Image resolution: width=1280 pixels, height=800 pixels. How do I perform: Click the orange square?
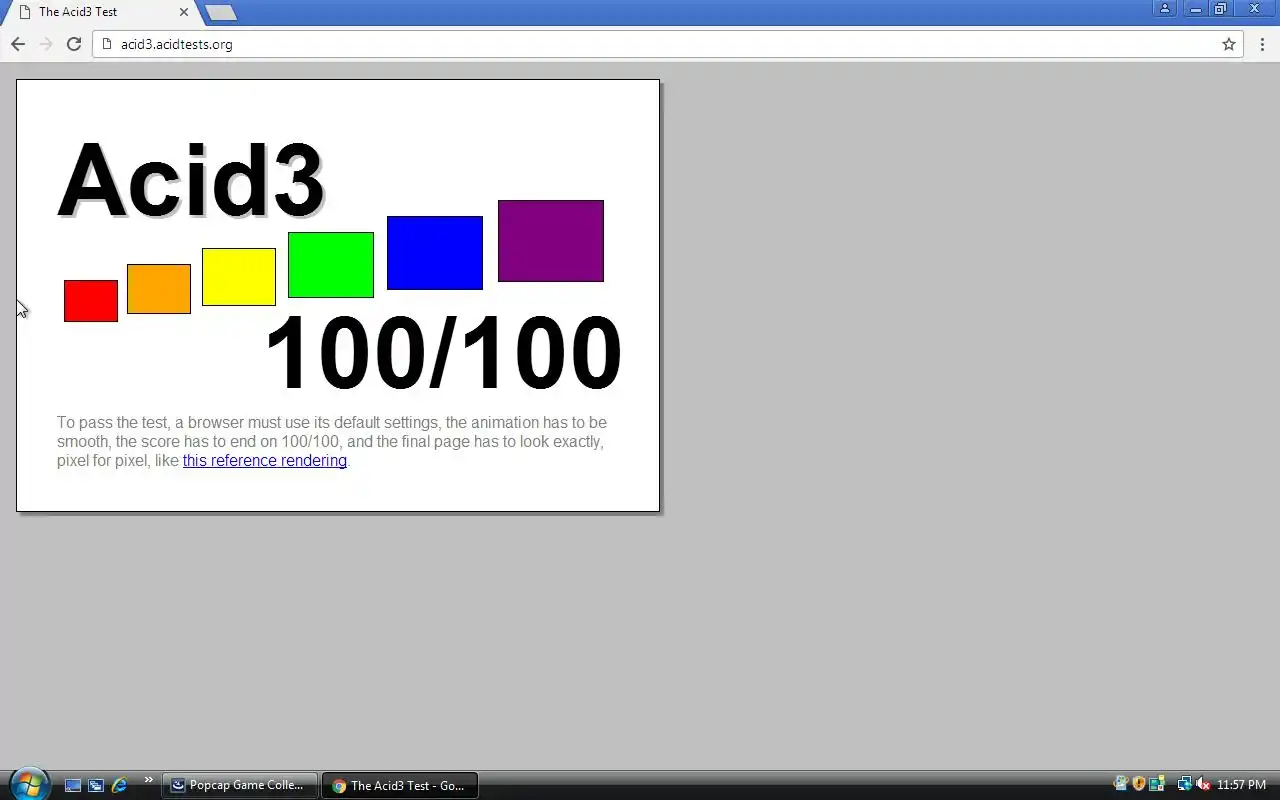(159, 289)
